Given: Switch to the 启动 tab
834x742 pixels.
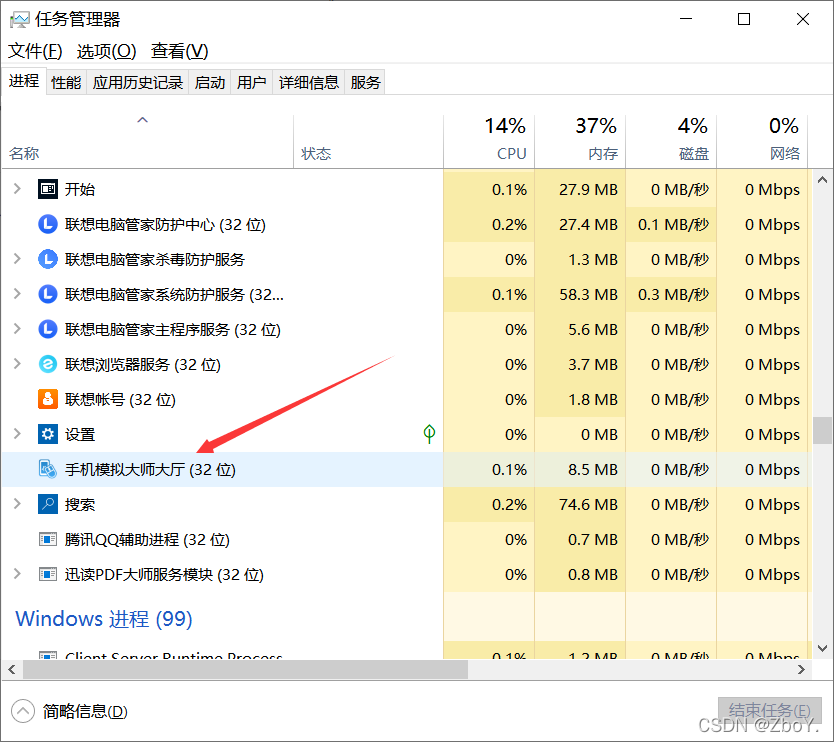Looking at the screenshot, I should point(210,82).
